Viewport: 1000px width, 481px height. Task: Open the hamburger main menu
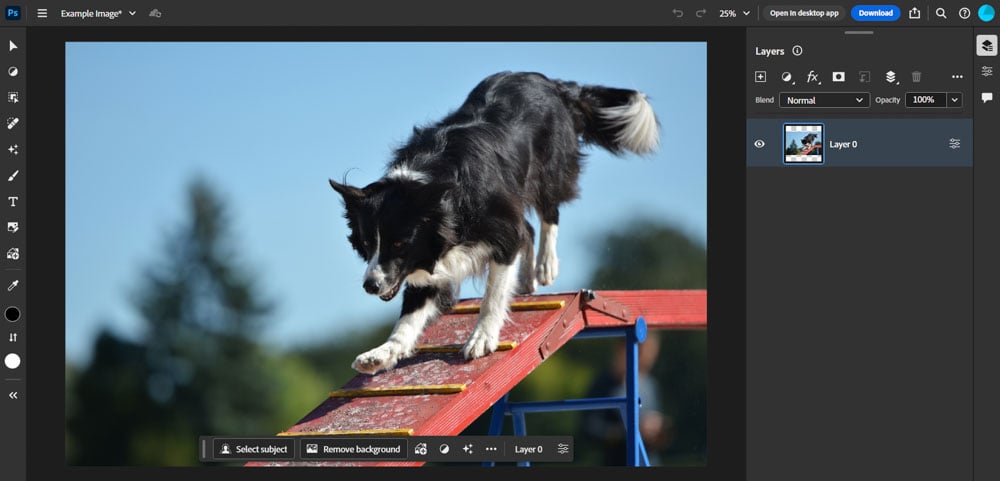[x=42, y=13]
